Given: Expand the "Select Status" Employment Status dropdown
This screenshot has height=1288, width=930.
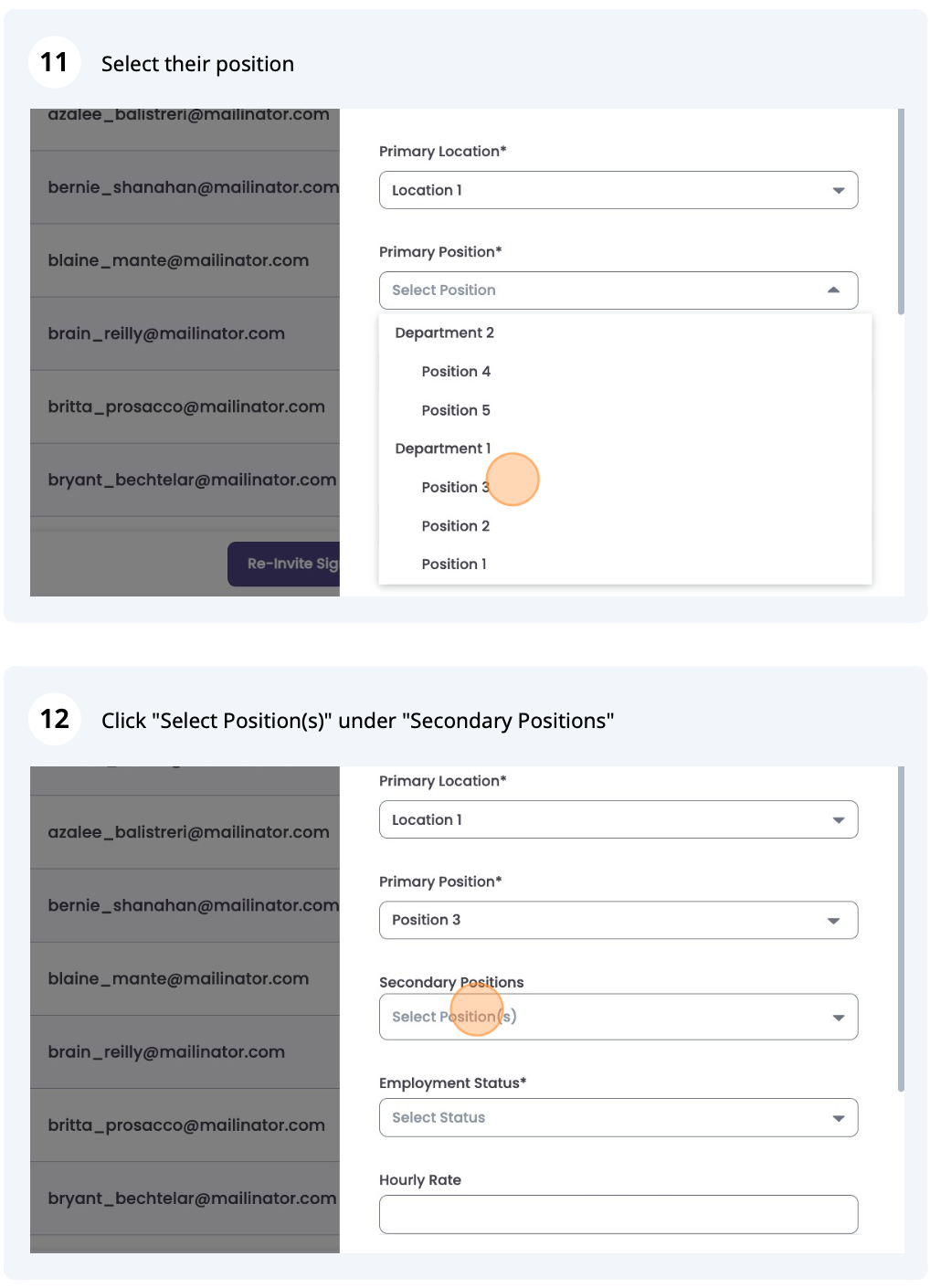Looking at the screenshot, I should 618,1117.
